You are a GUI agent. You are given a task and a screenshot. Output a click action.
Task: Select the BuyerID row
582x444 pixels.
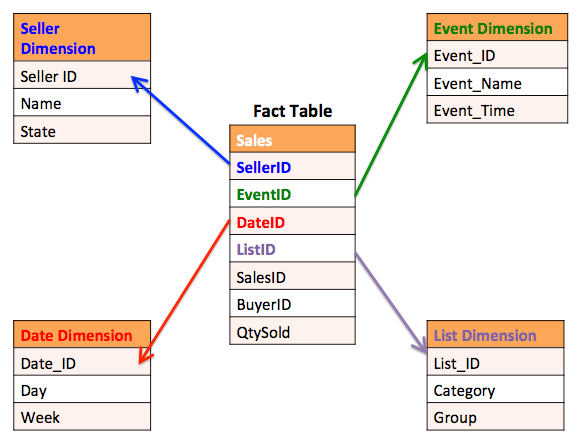point(292,304)
